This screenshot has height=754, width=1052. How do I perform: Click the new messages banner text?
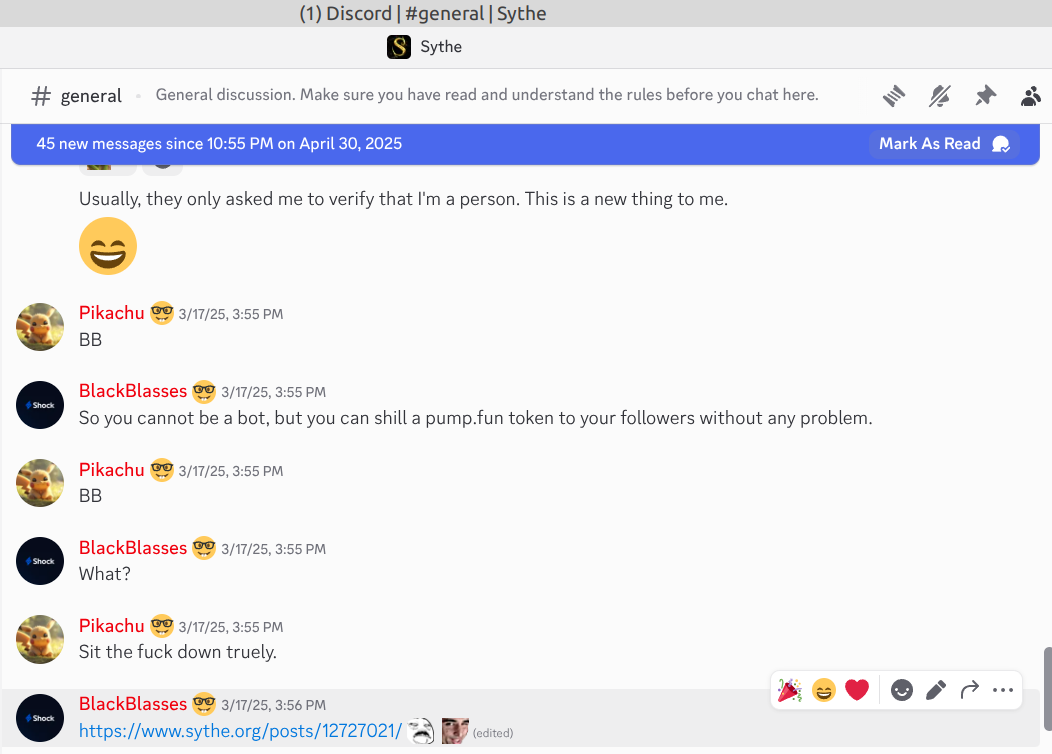point(219,144)
